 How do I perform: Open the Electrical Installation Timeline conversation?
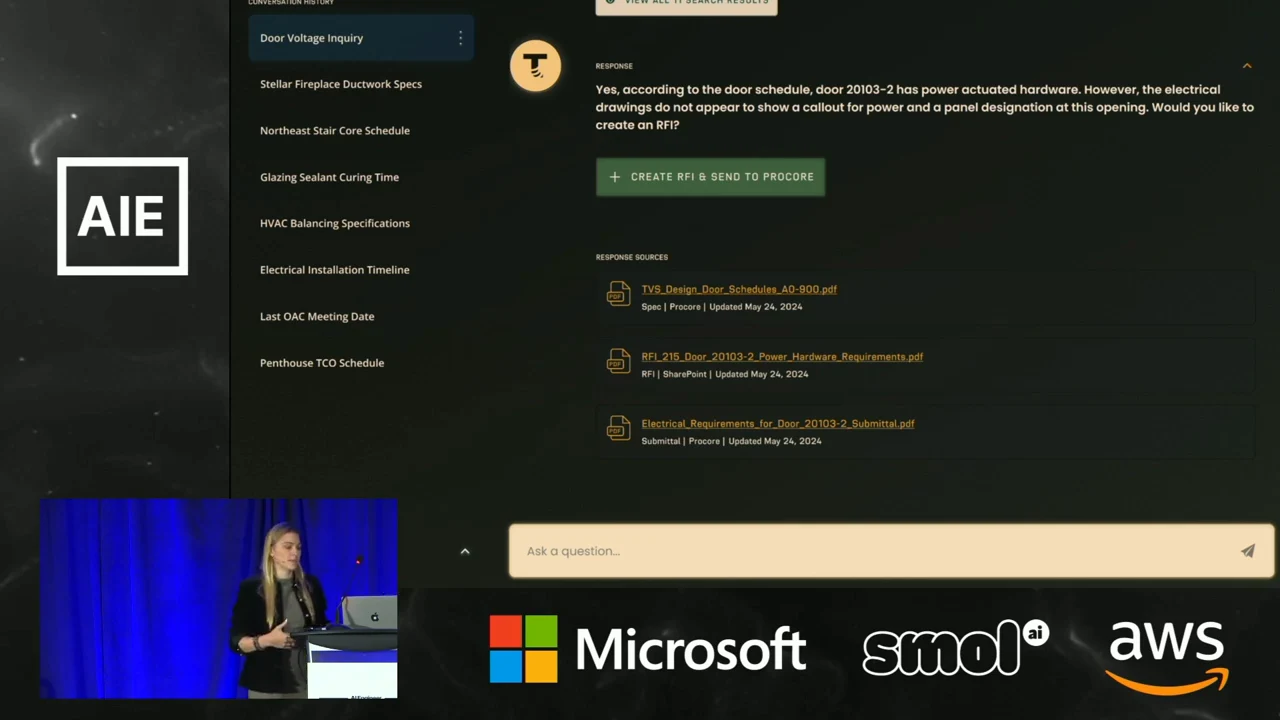(335, 270)
